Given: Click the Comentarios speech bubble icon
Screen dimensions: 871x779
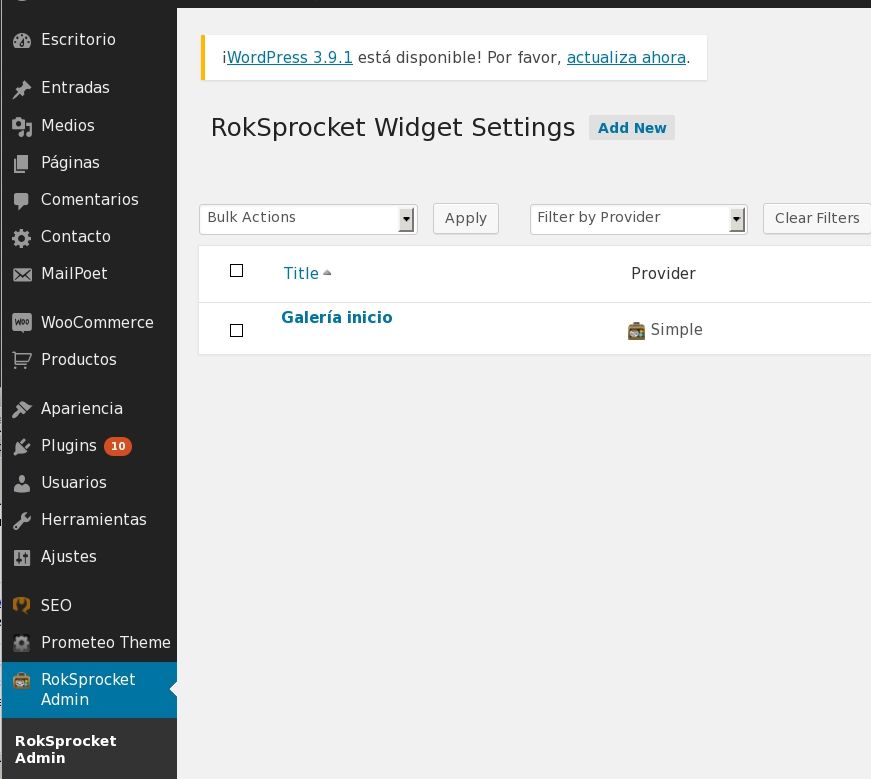Looking at the screenshot, I should (22, 201).
